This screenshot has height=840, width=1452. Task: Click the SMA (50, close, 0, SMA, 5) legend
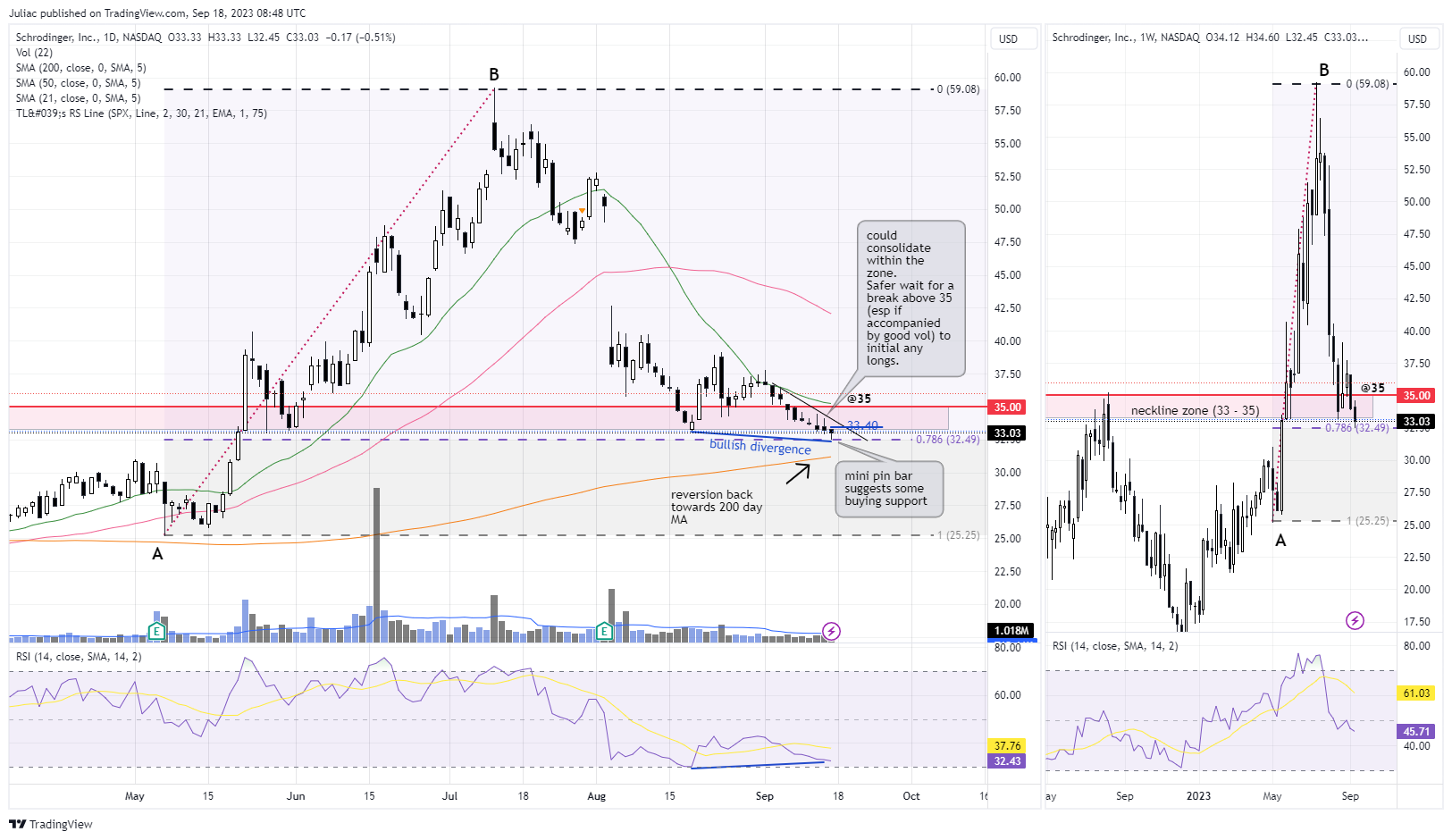pyautogui.click(x=78, y=83)
